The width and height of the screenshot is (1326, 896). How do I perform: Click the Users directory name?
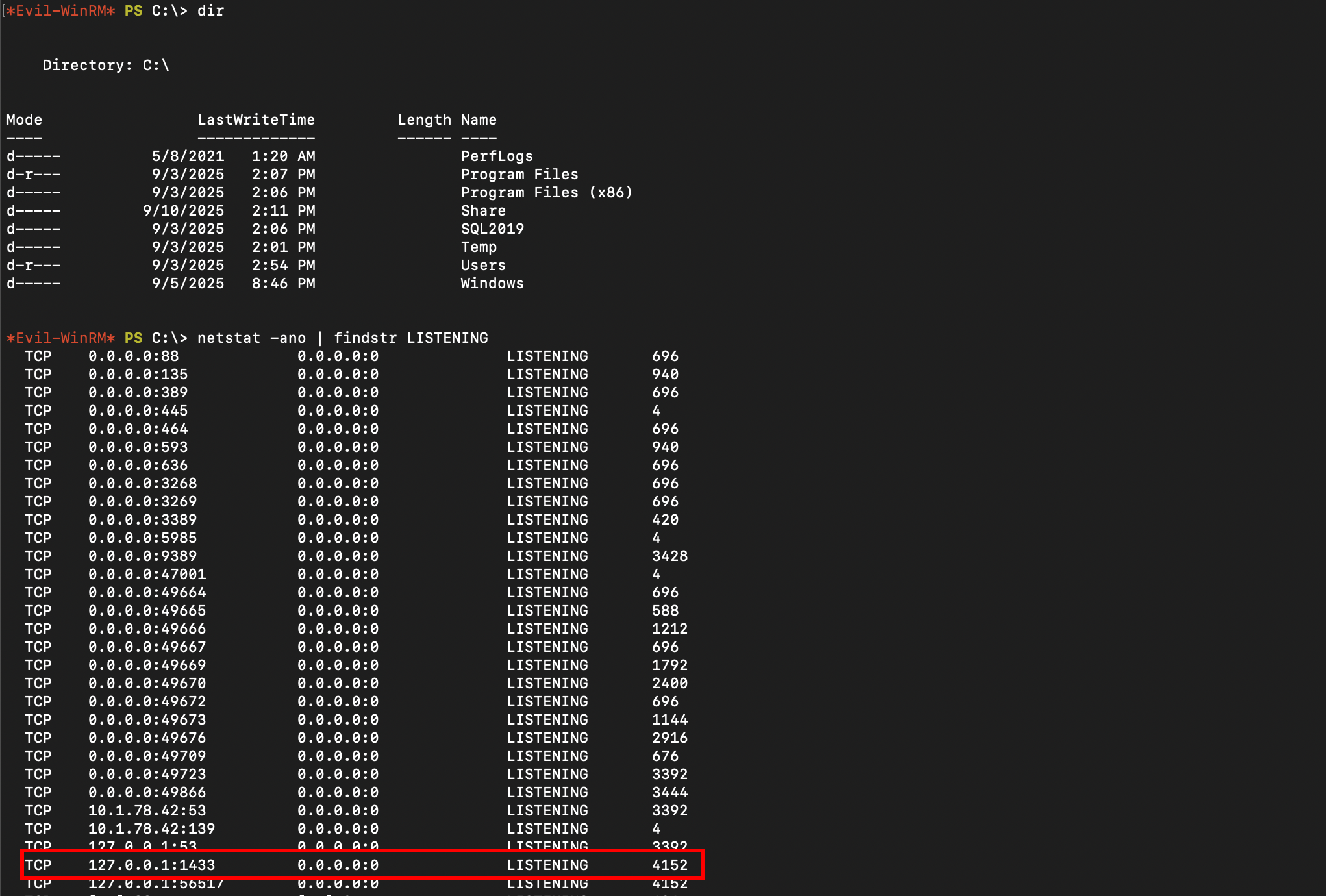pos(483,266)
